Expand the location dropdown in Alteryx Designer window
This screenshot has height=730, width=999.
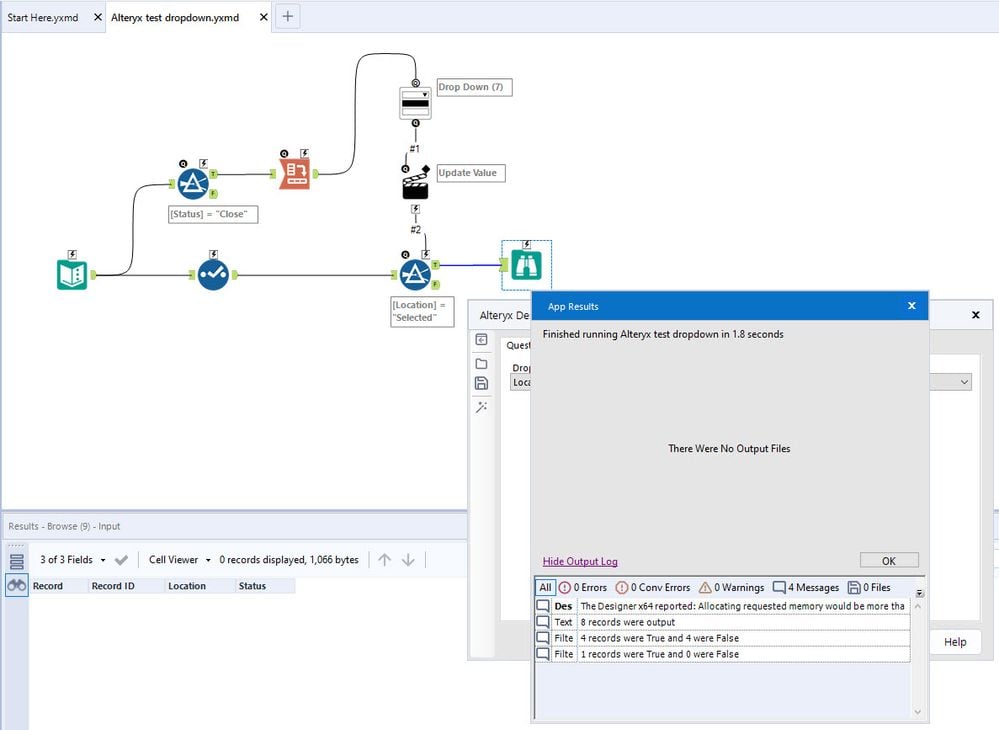tap(965, 382)
